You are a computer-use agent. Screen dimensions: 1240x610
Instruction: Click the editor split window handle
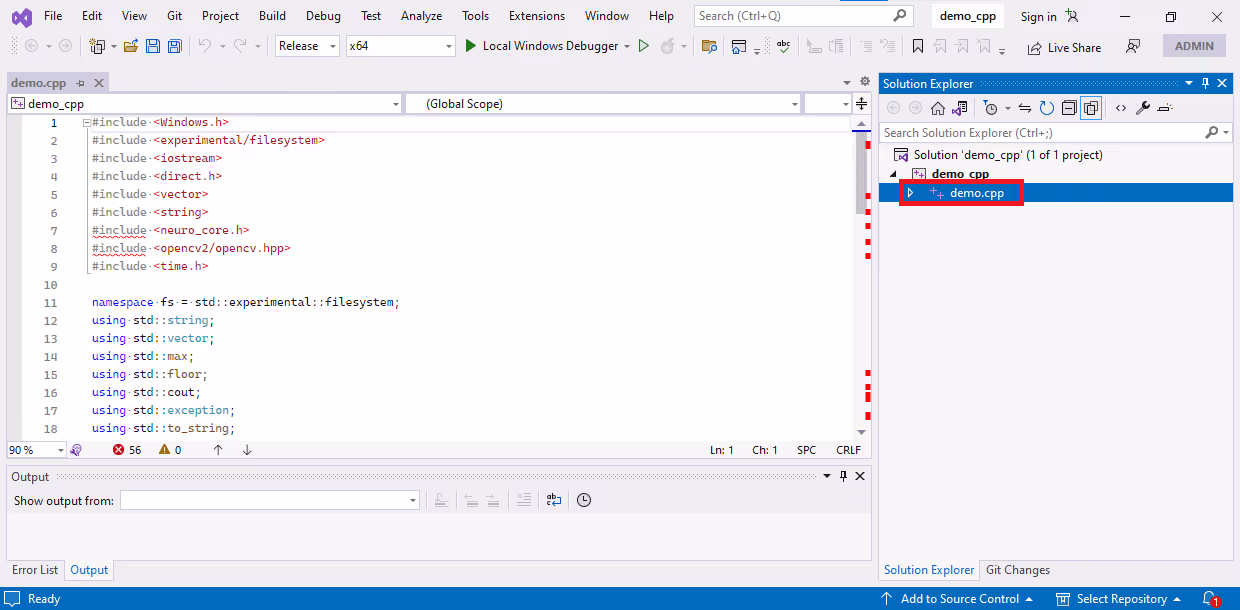click(861, 103)
